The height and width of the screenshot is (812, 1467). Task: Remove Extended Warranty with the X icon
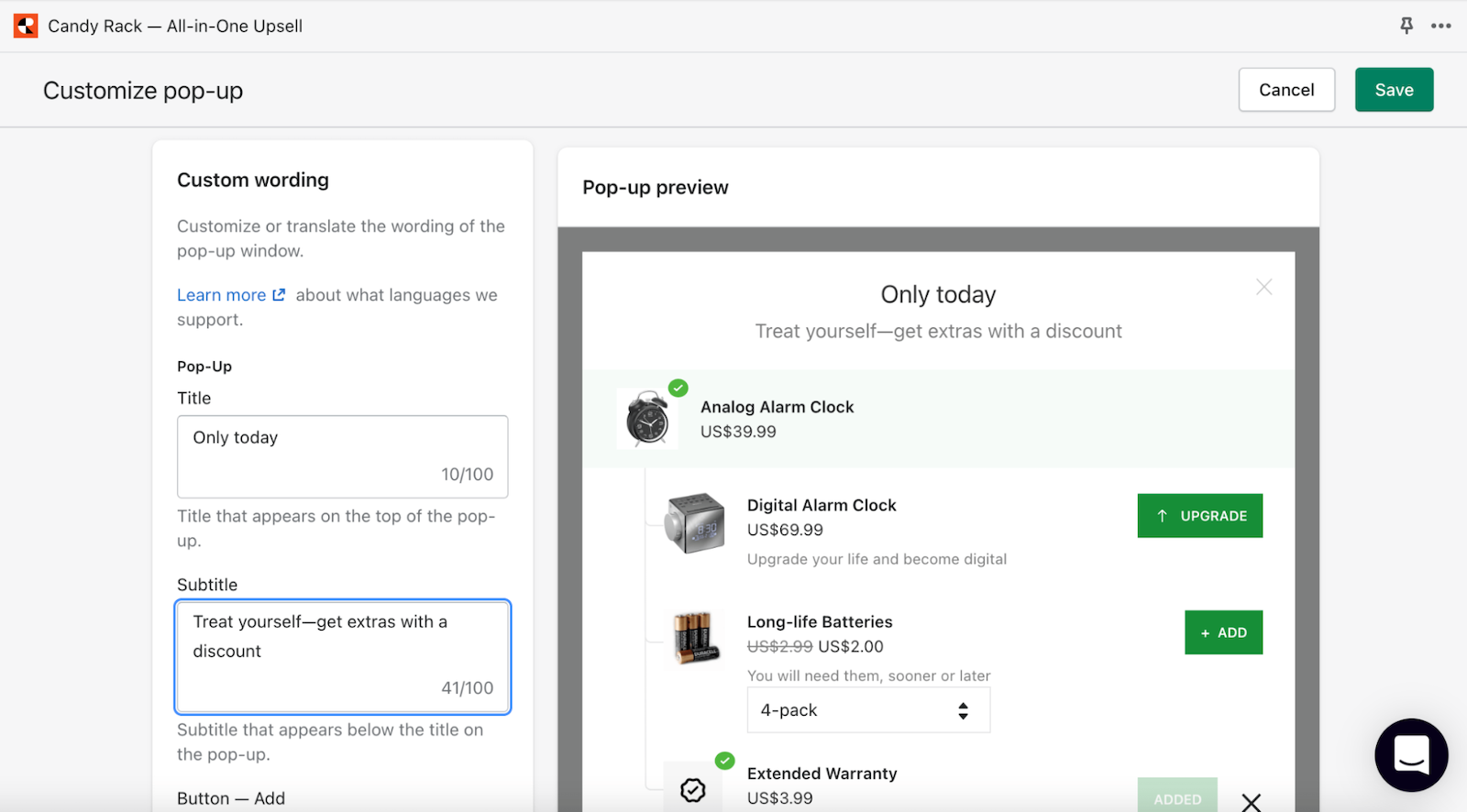tap(1252, 802)
